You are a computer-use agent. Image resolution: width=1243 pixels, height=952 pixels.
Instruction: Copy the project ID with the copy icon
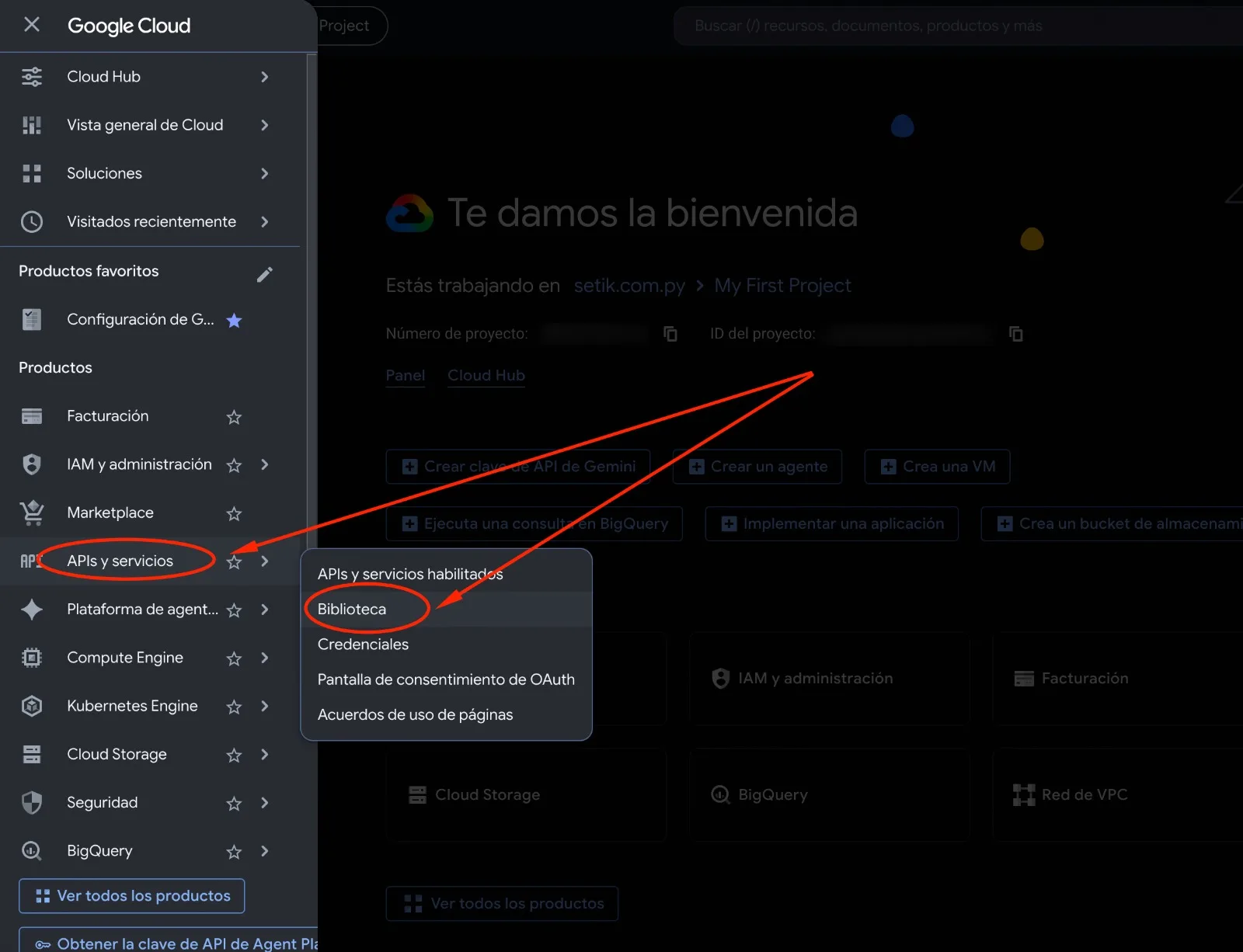pos(1015,334)
